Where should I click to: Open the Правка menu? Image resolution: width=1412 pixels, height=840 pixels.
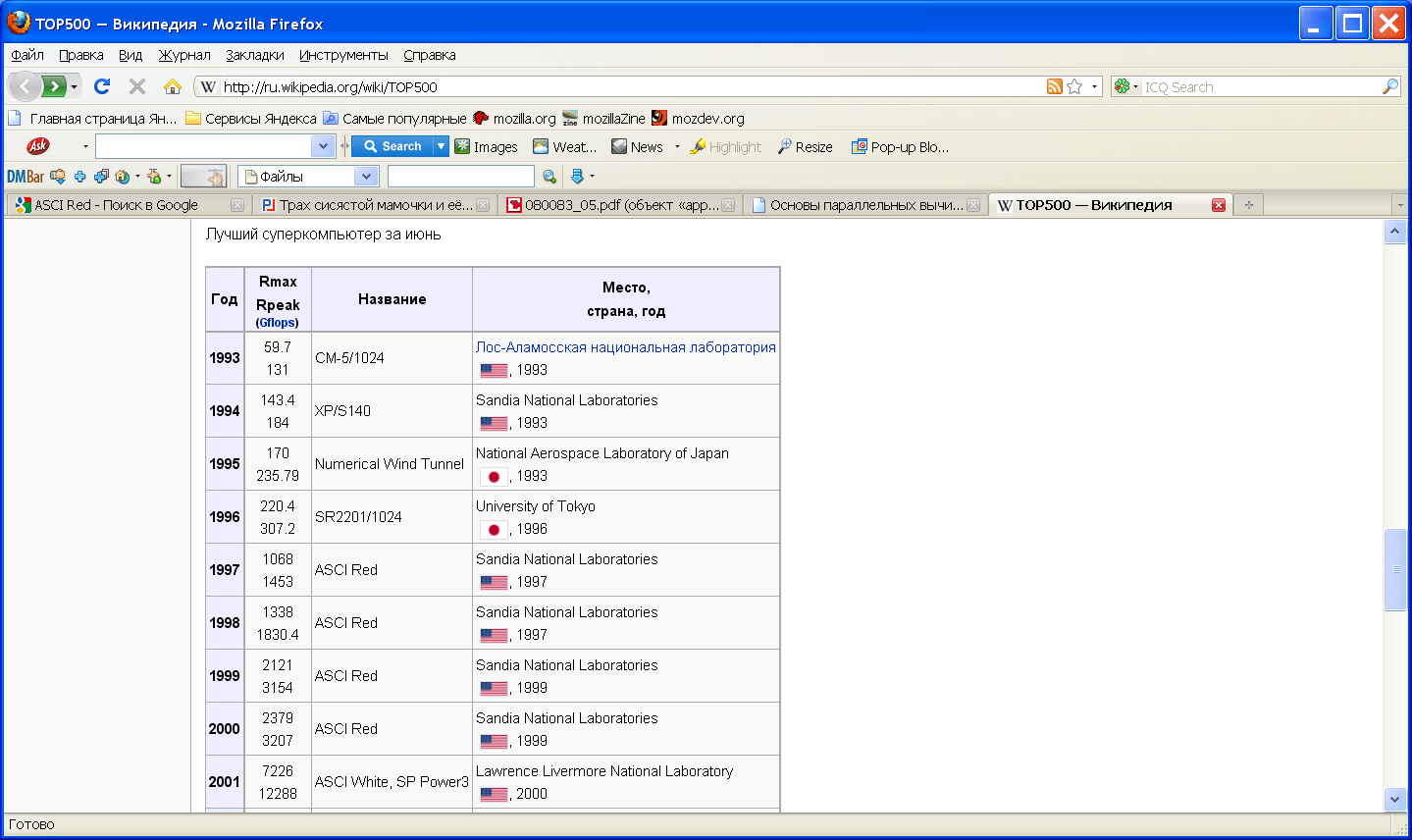[81, 55]
